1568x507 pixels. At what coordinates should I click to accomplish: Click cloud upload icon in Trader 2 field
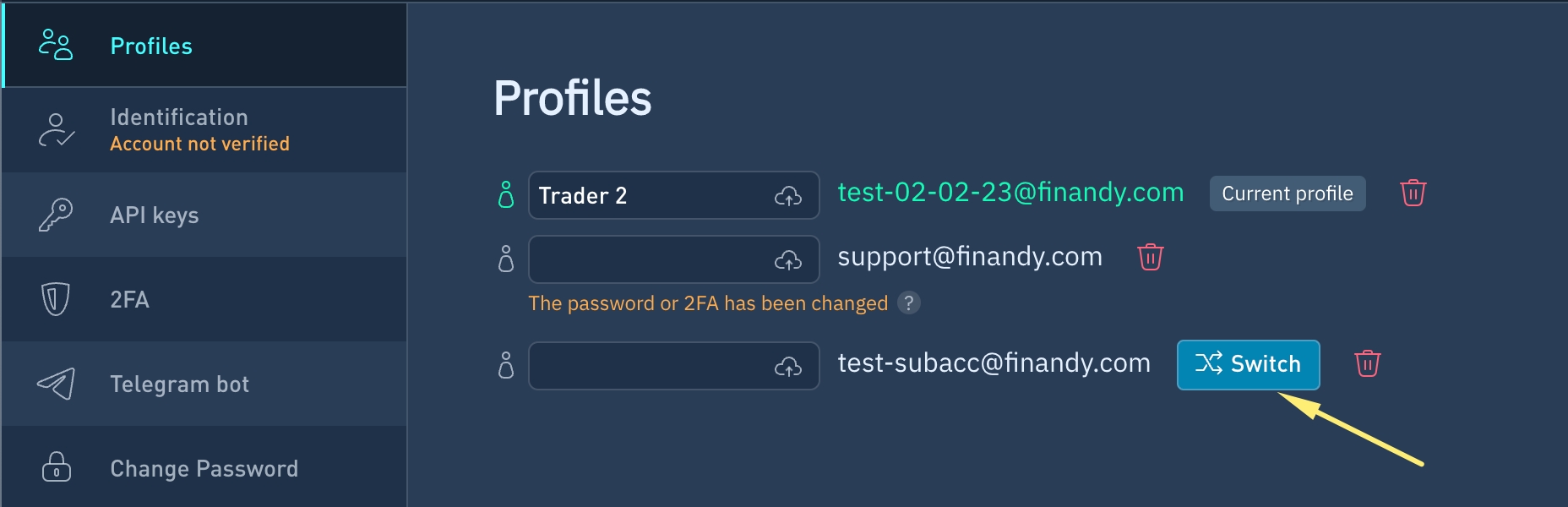(788, 196)
